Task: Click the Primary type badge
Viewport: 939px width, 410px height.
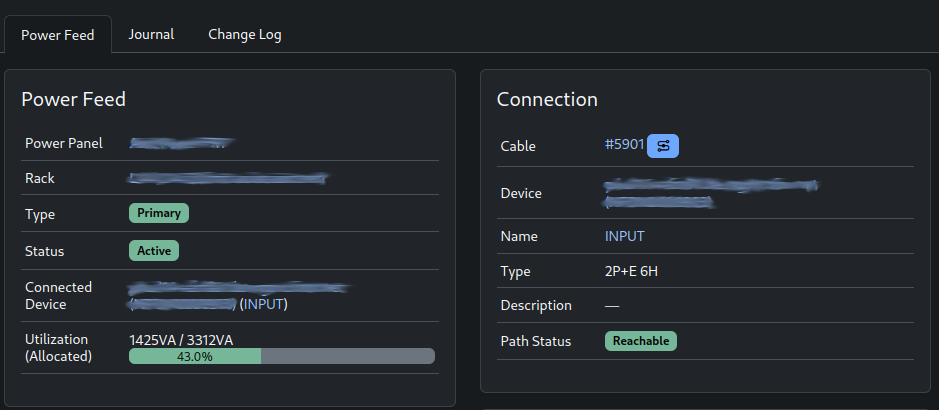Action: click(159, 213)
